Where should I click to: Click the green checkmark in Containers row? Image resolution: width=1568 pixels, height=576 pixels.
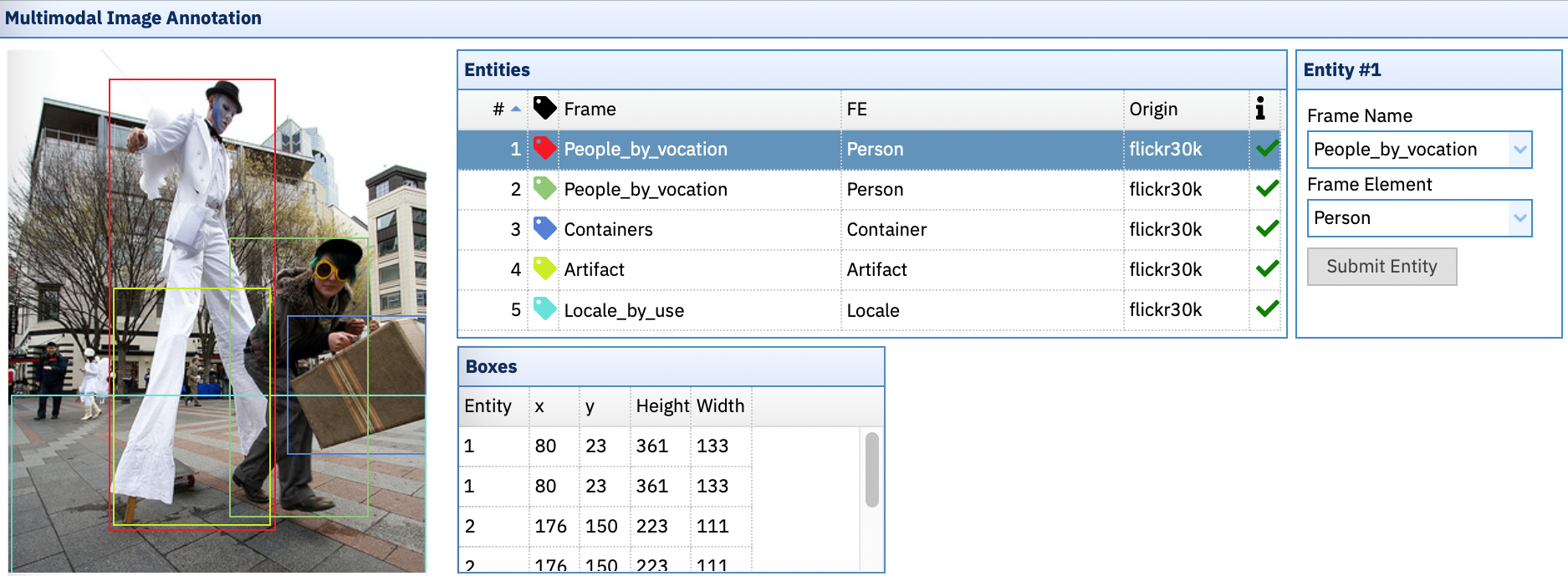click(x=1267, y=229)
